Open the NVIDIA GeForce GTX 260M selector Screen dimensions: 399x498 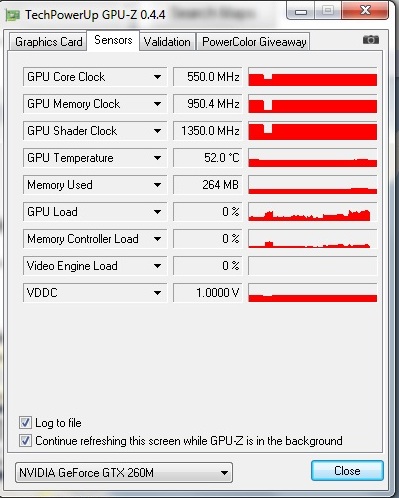click(x=124, y=473)
